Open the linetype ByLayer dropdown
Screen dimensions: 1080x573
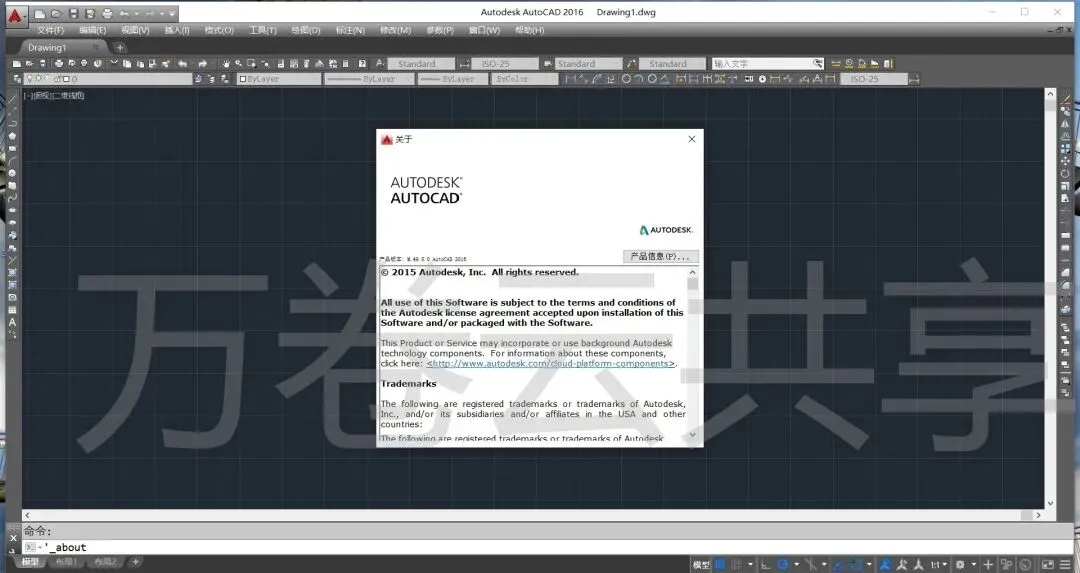pyautogui.click(x=369, y=79)
